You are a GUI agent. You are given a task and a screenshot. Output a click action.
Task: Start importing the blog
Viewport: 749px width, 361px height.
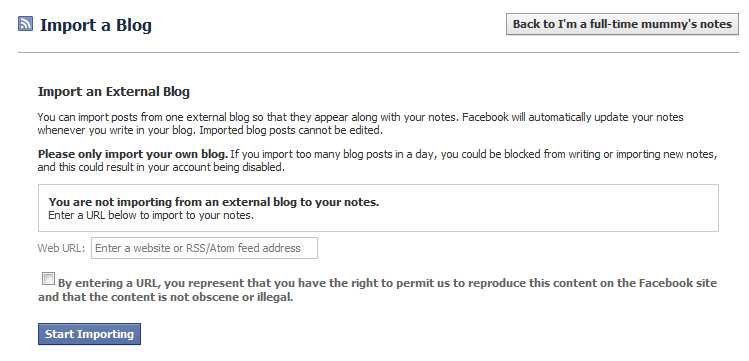coord(89,334)
